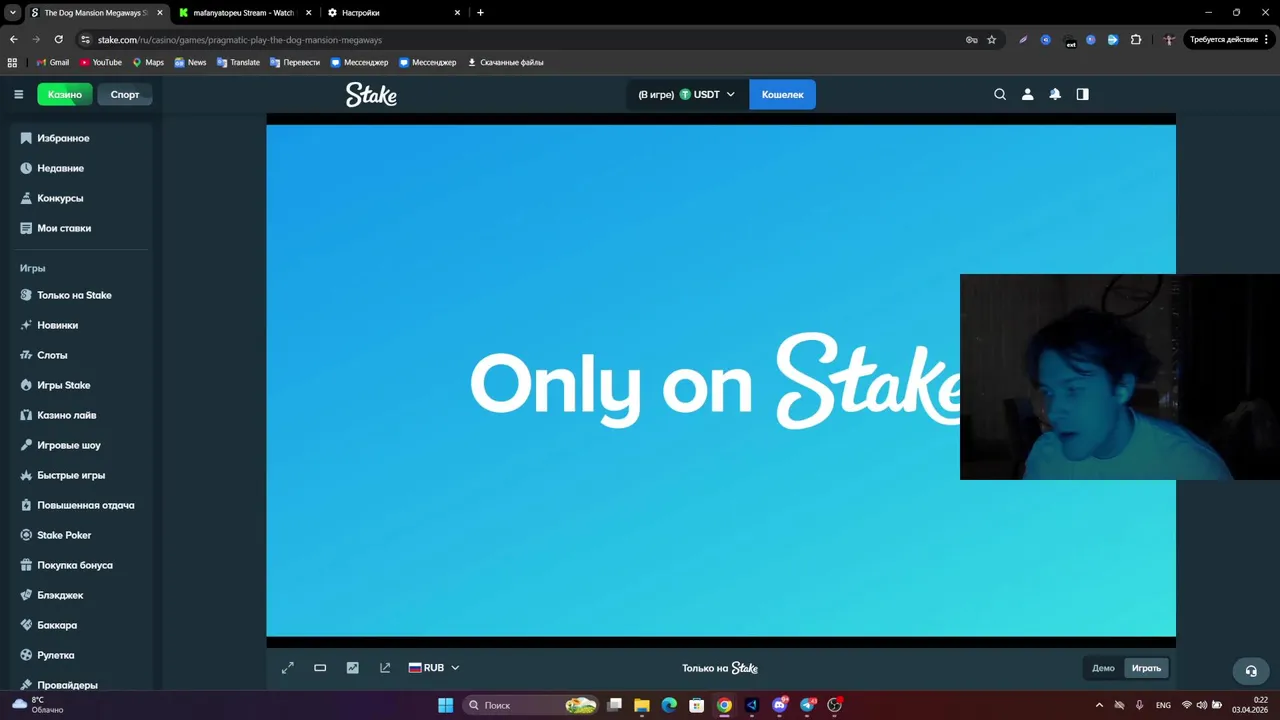Open Chrome three-dot menu
Image resolution: width=1280 pixels, height=720 pixels.
tap(1266, 40)
